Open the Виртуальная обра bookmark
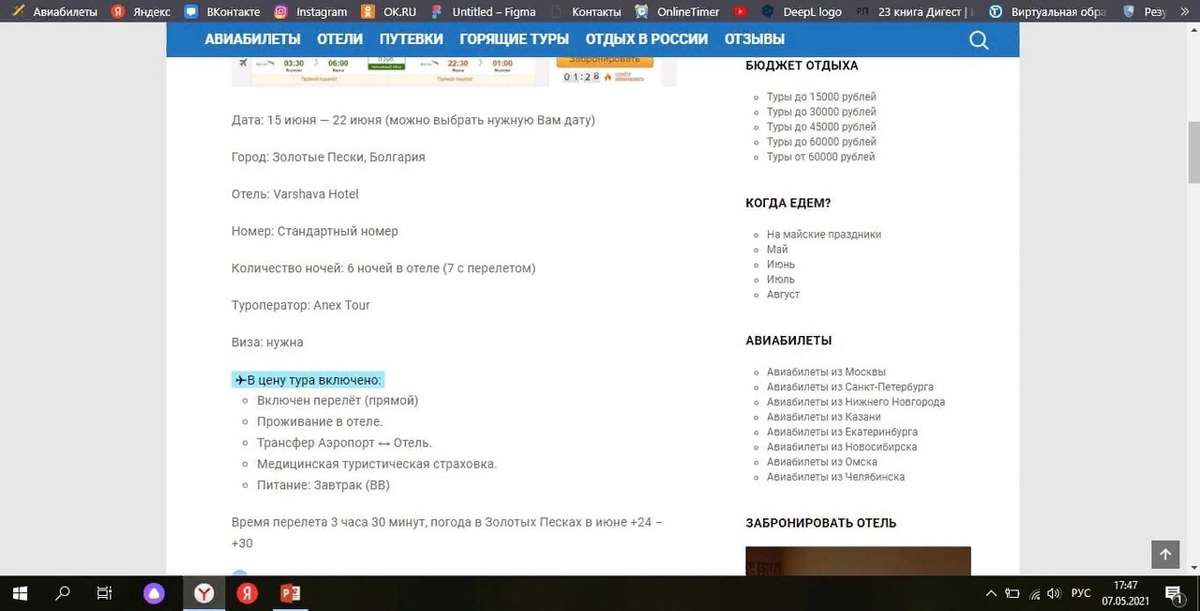Viewport: 1200px width, 611px height. tap(1048, 12)
